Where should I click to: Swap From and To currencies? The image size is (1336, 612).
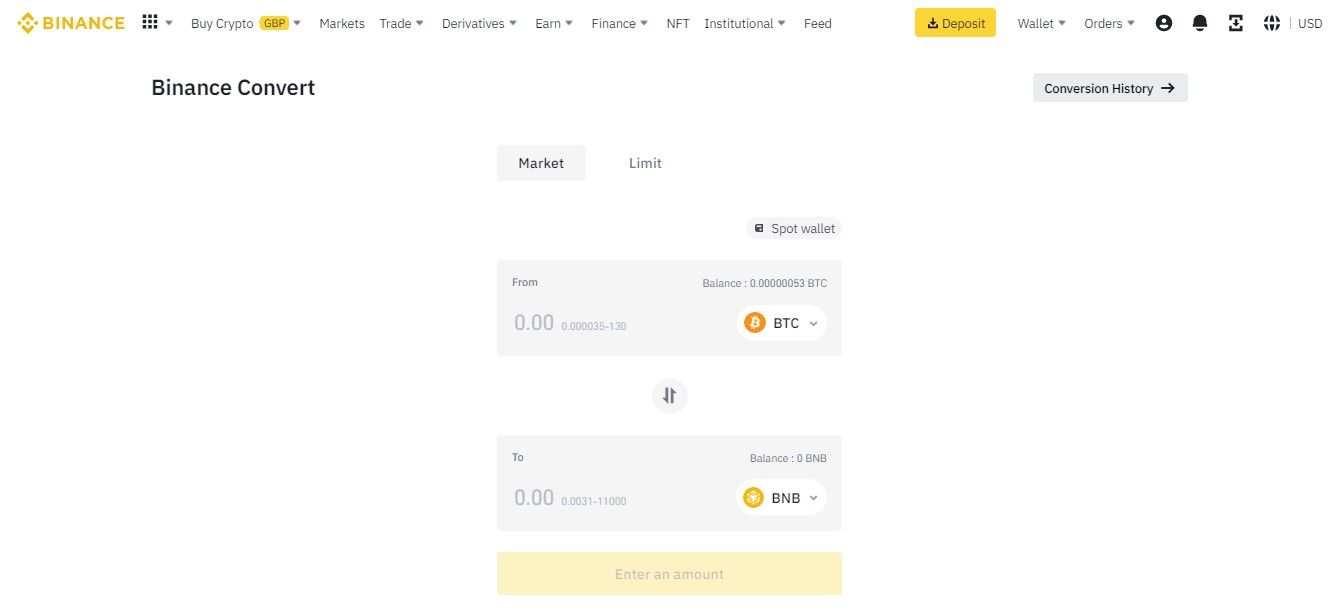[x=670, y=395]
